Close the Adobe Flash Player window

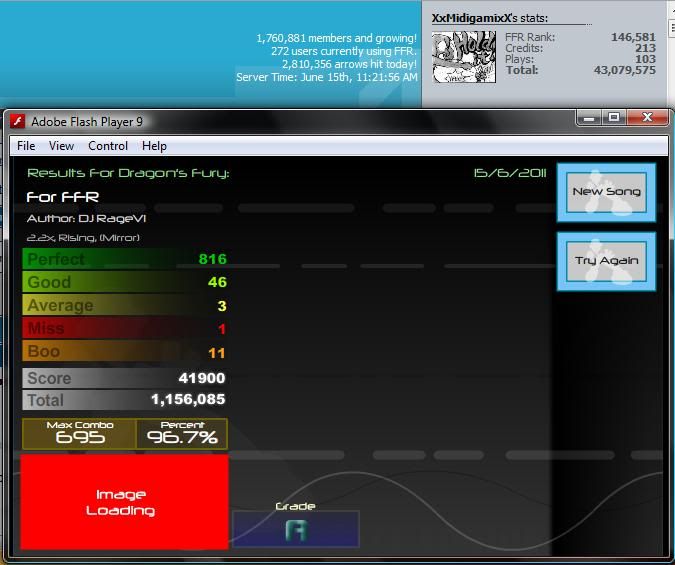point(648,118)
